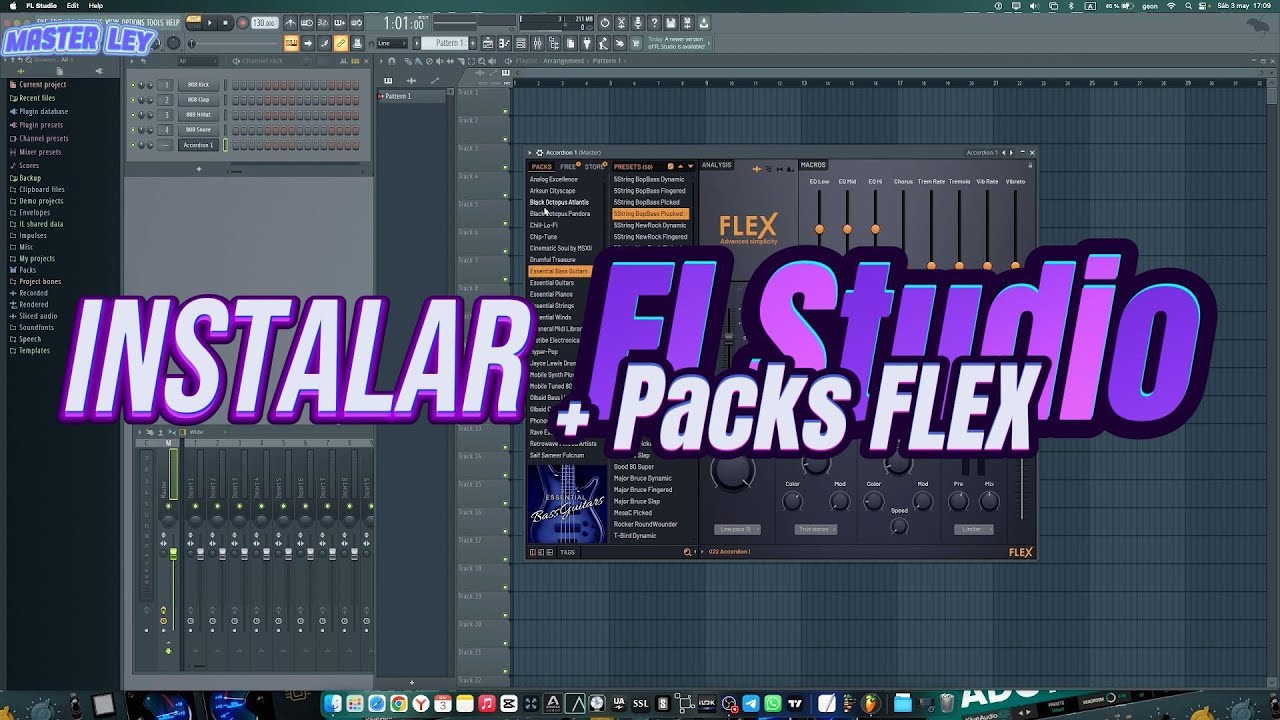Open Accordion 1 plugin gear settings icon
1280x720 pixels.
540,153
